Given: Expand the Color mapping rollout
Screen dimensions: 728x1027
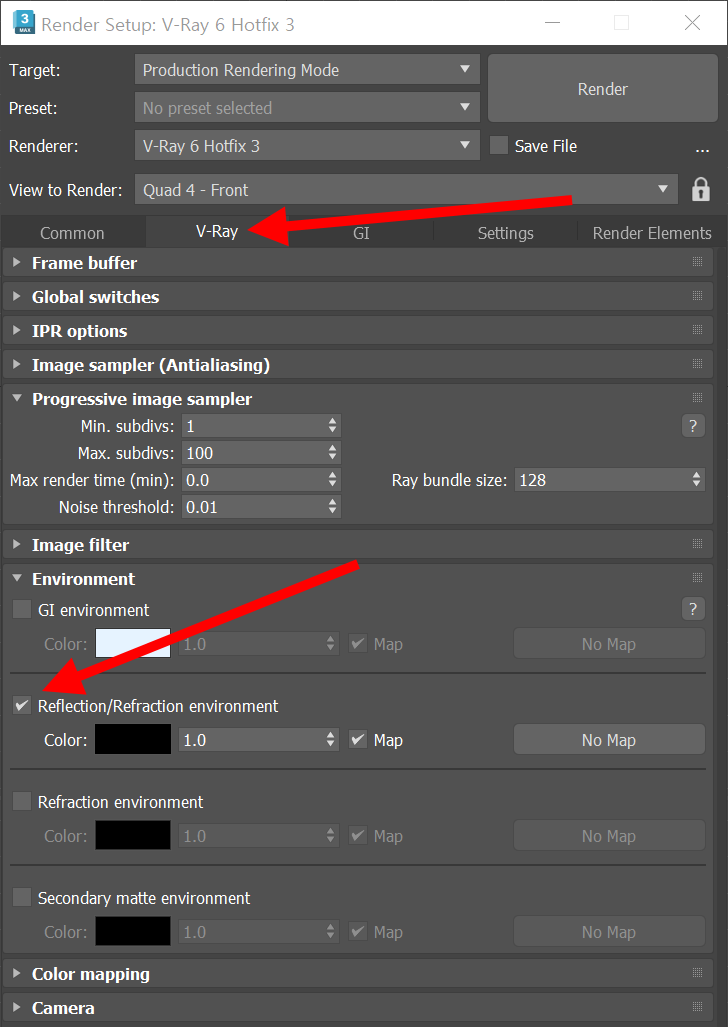Looking at the screenshot, I should coord(18,973).
